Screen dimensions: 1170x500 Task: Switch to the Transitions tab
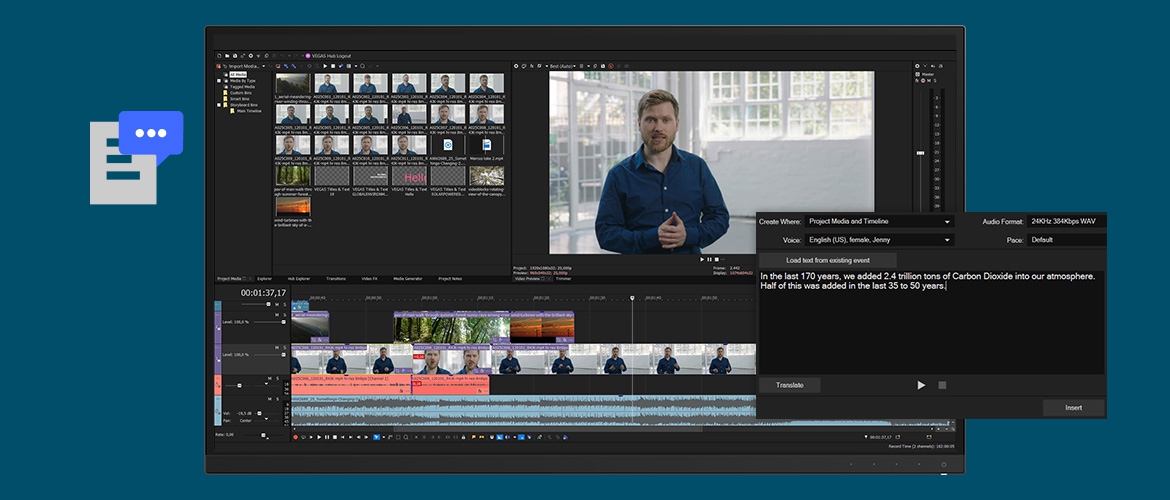[x=336, y=278]
